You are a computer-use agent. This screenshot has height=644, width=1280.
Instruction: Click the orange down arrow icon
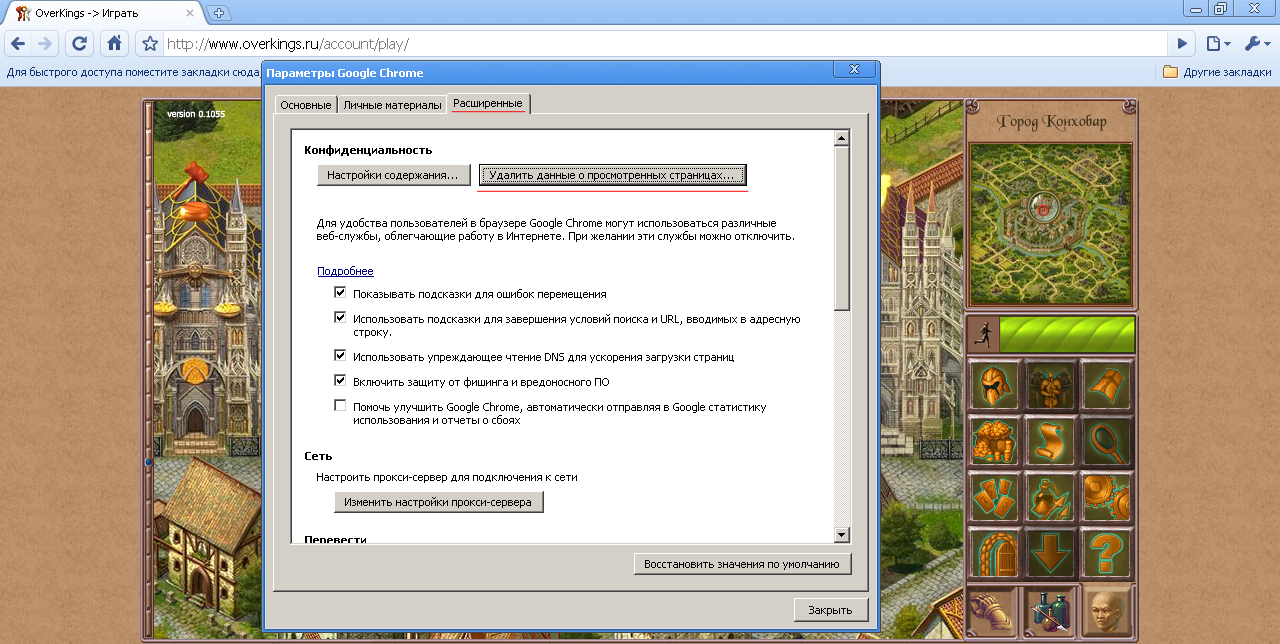click(1051, 553)
